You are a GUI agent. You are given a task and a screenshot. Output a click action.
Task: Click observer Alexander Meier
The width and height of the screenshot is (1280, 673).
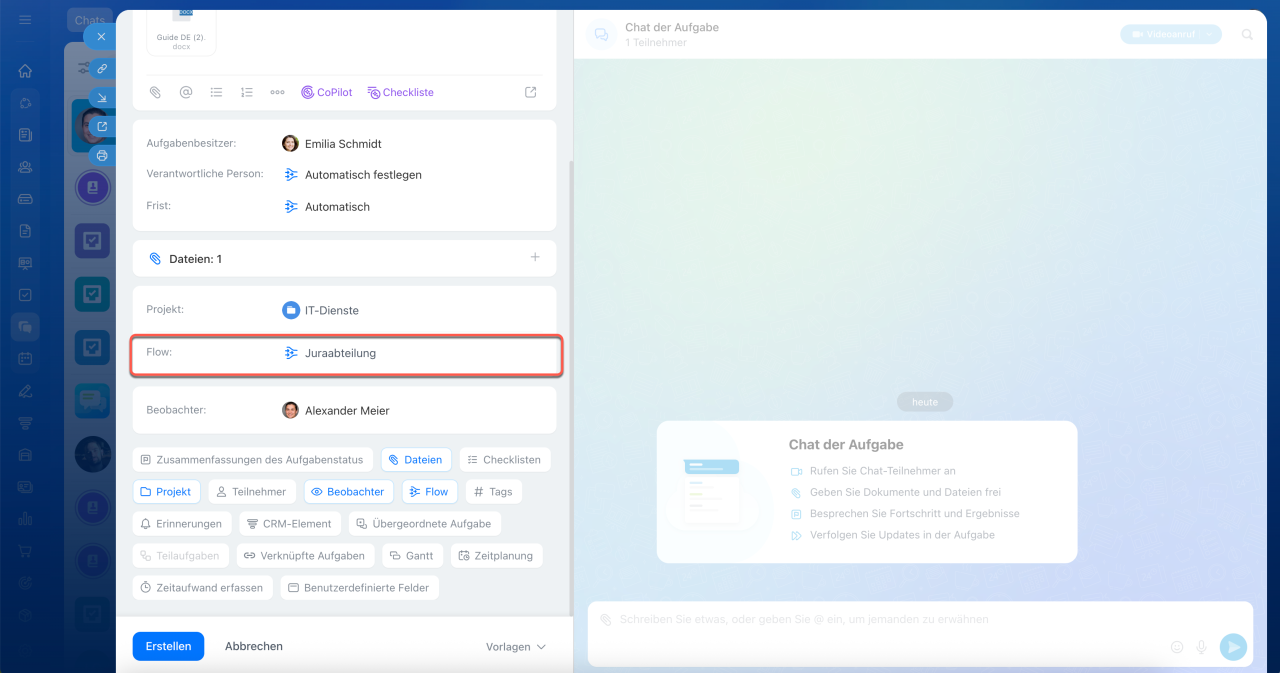pyautogui.click(x=336, y=410)
